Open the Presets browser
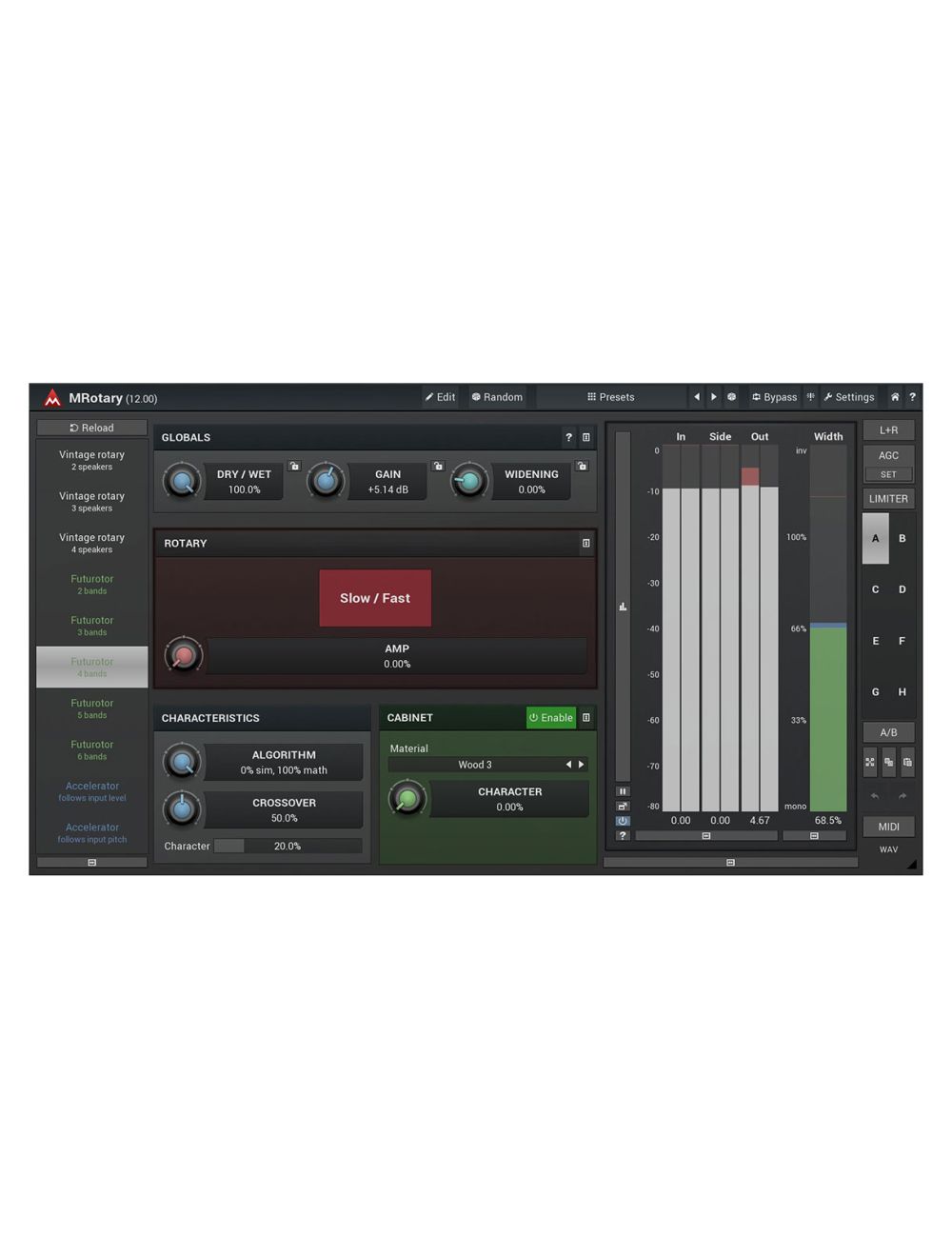 click(x=610, y=397)
